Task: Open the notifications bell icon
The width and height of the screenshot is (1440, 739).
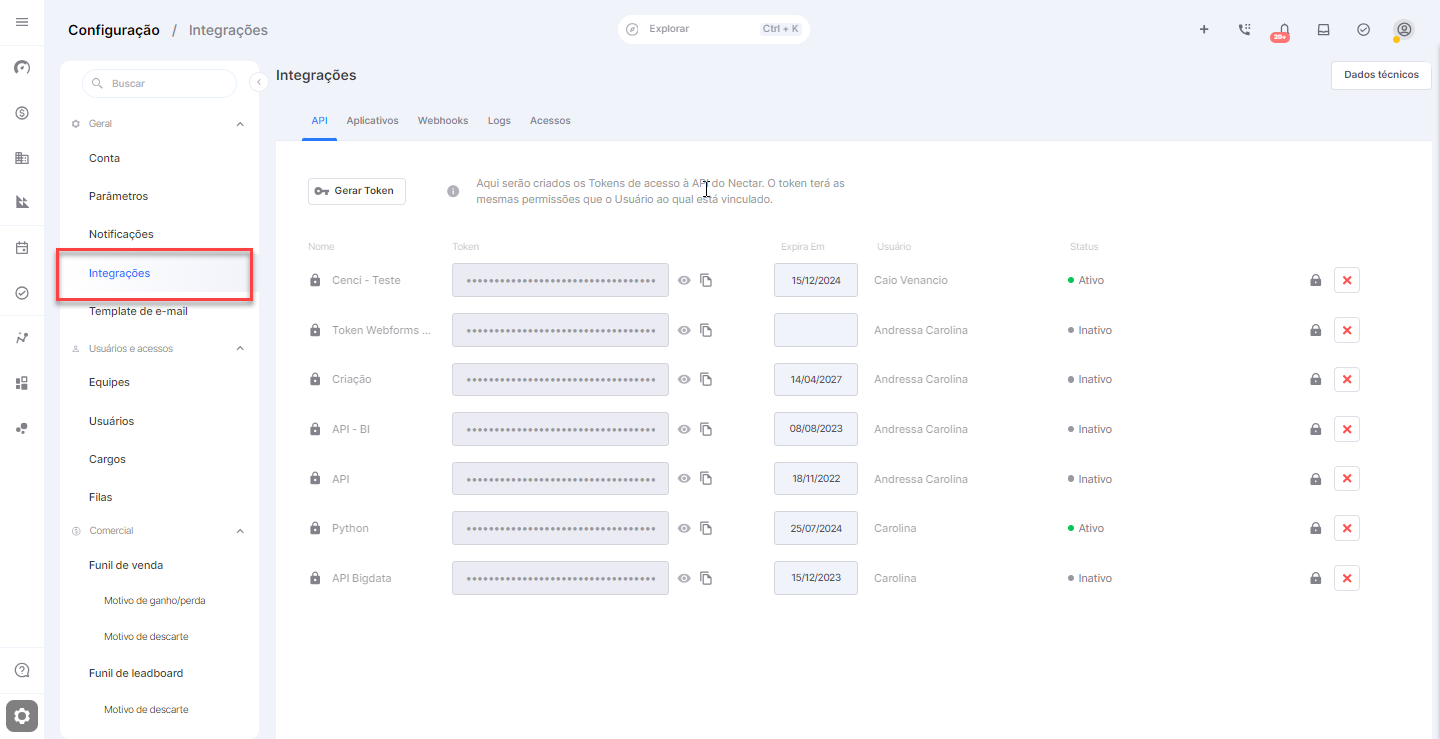Action: pyautogui.click(x=1284, y=30)
